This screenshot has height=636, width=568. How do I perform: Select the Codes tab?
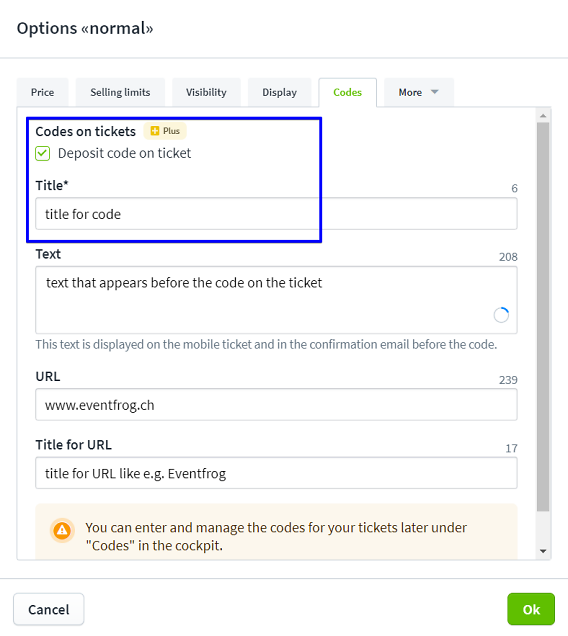coord(347,92)
